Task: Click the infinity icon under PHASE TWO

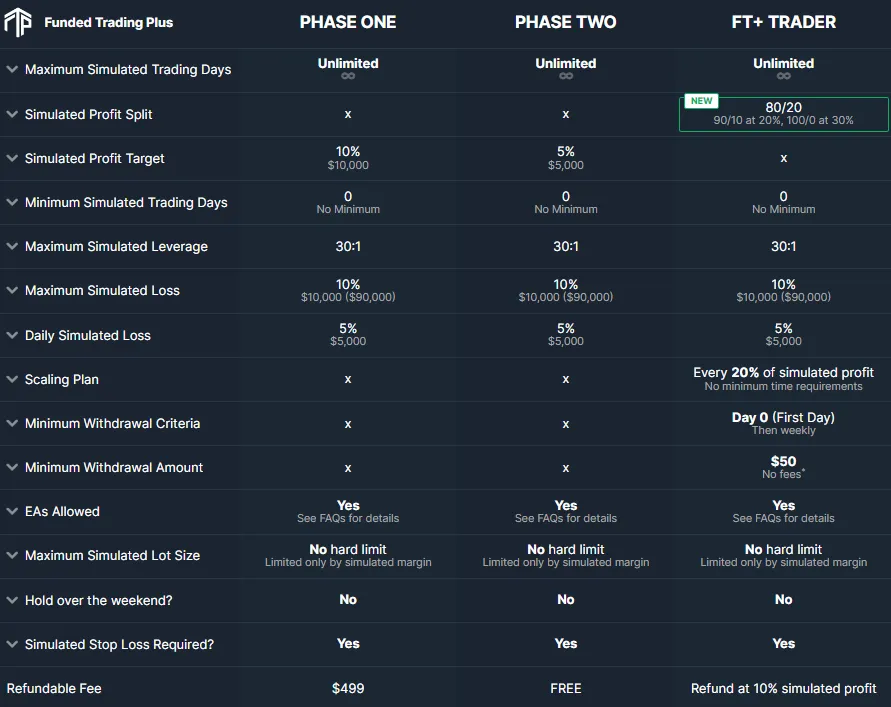Action: coord(566,76)
